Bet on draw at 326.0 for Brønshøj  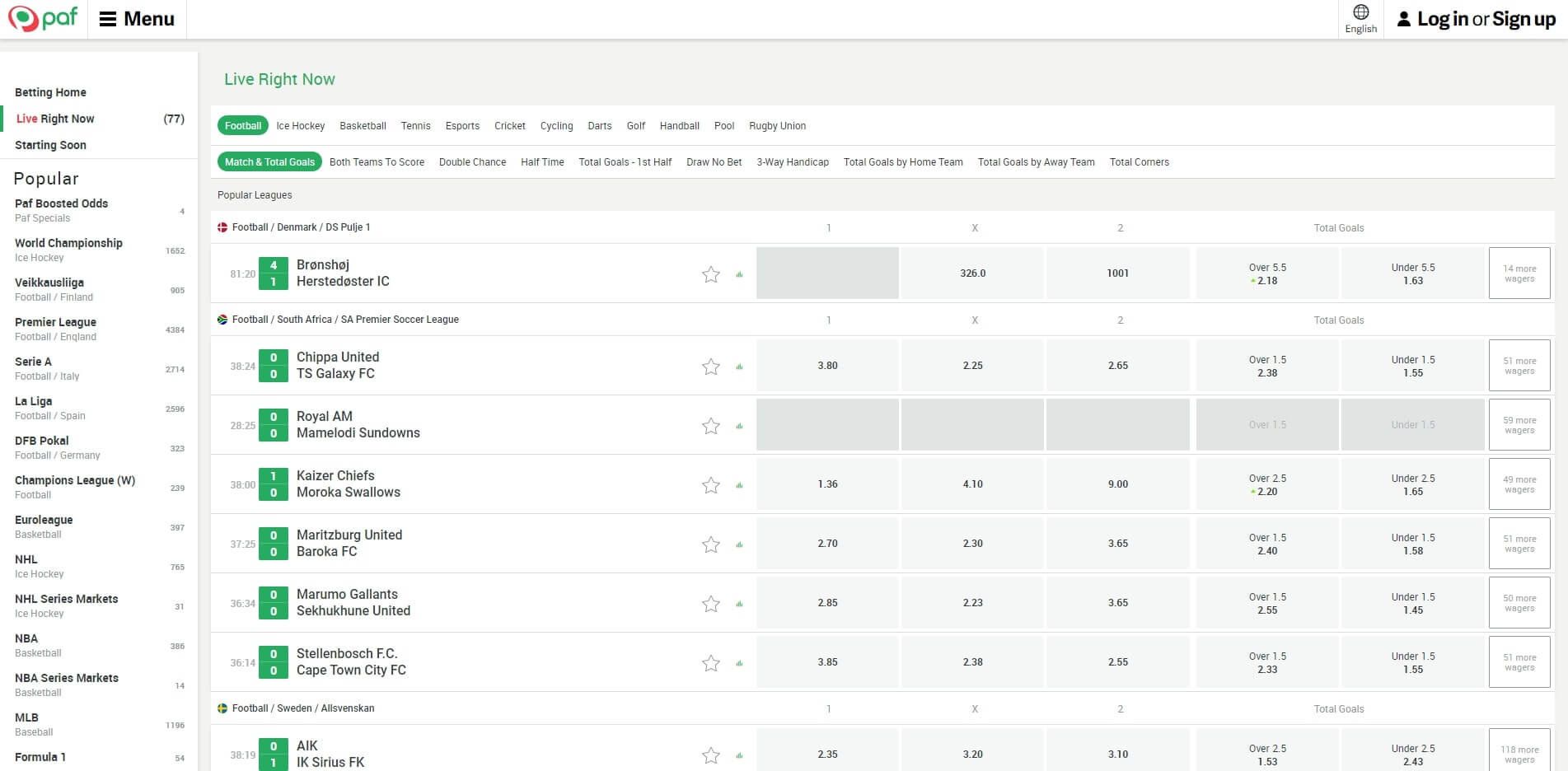[973, 273]
